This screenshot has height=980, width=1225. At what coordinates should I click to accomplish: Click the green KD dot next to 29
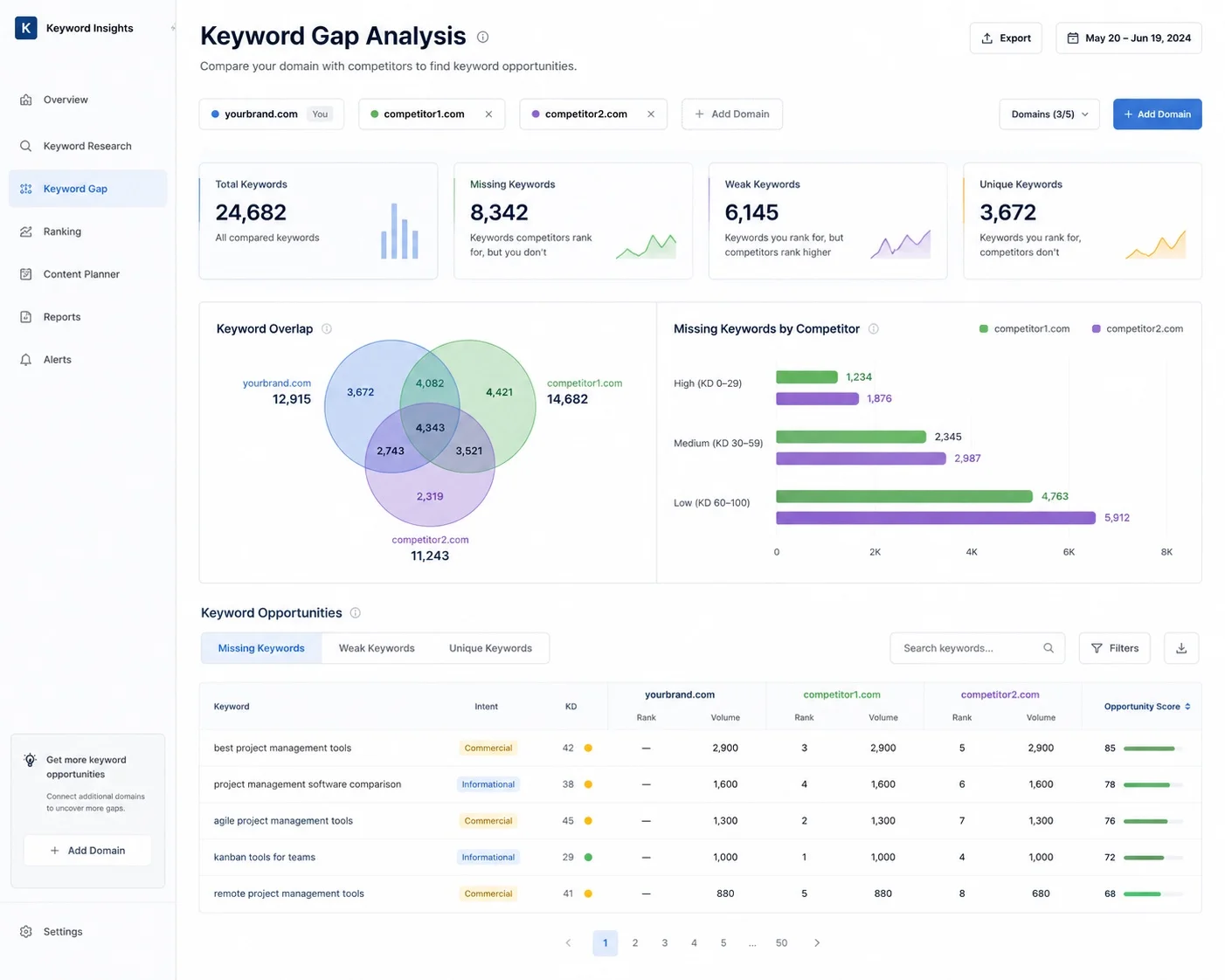588,858
